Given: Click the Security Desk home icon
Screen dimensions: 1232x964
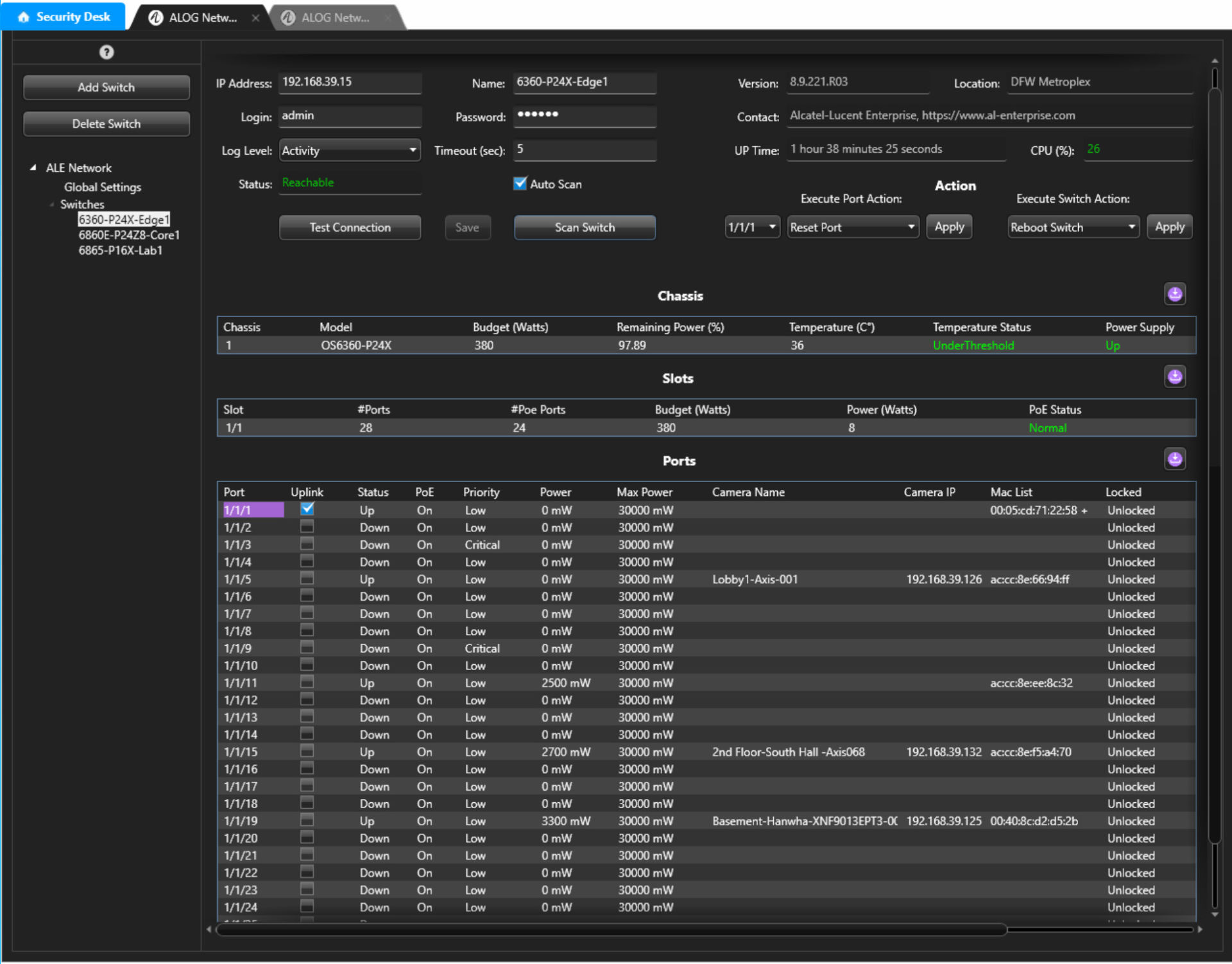Looking at the screenshot, I should click(24, 17).
